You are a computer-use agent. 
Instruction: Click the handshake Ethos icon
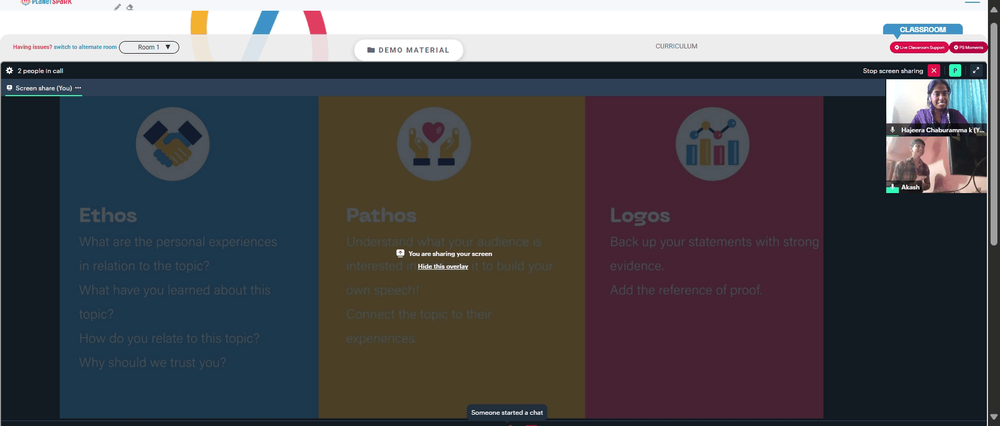point(173,144)
